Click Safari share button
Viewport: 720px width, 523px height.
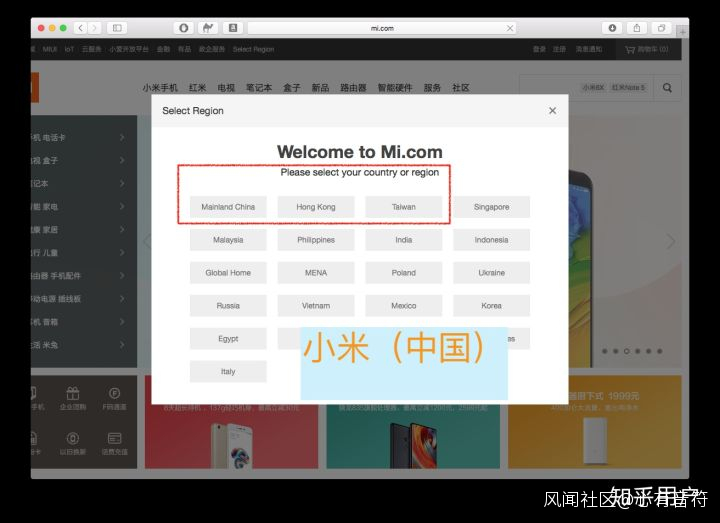637,28
